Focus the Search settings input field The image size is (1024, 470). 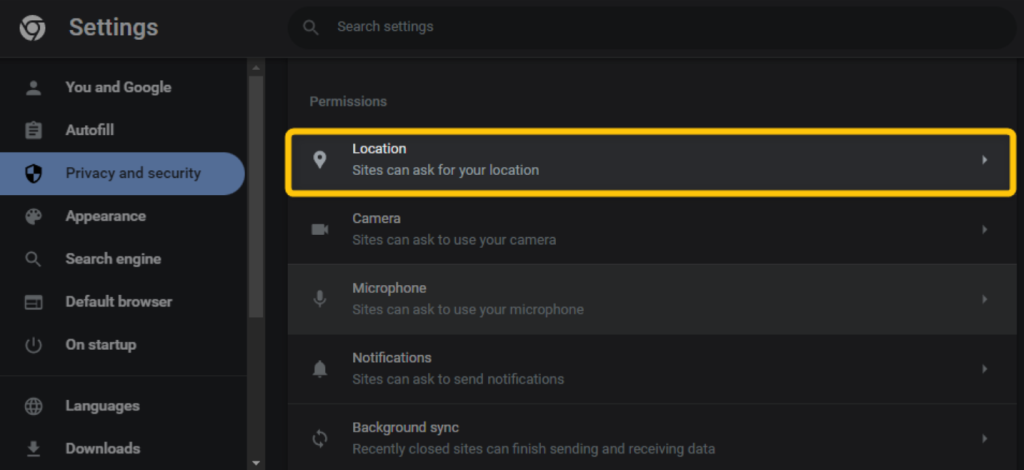(652, 27)
